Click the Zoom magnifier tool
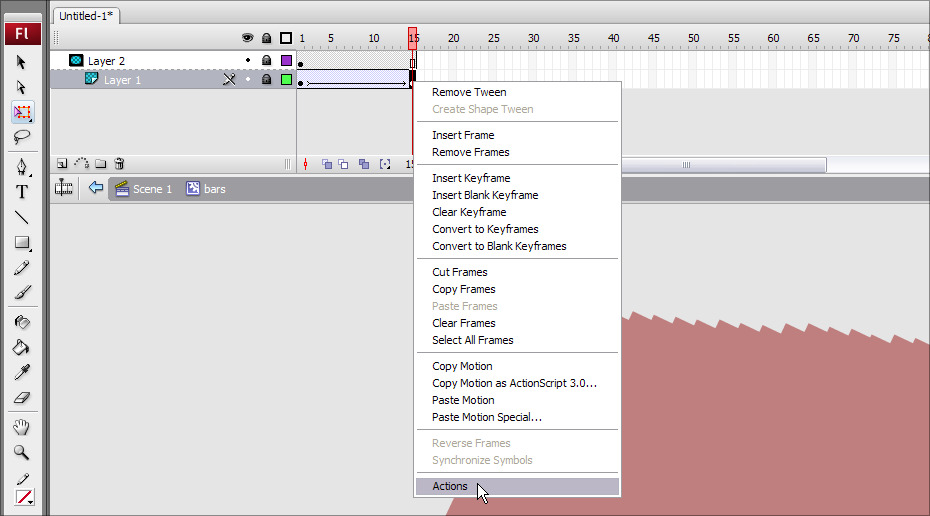This screenshot has width=930, height=516. tap(22, 452)
